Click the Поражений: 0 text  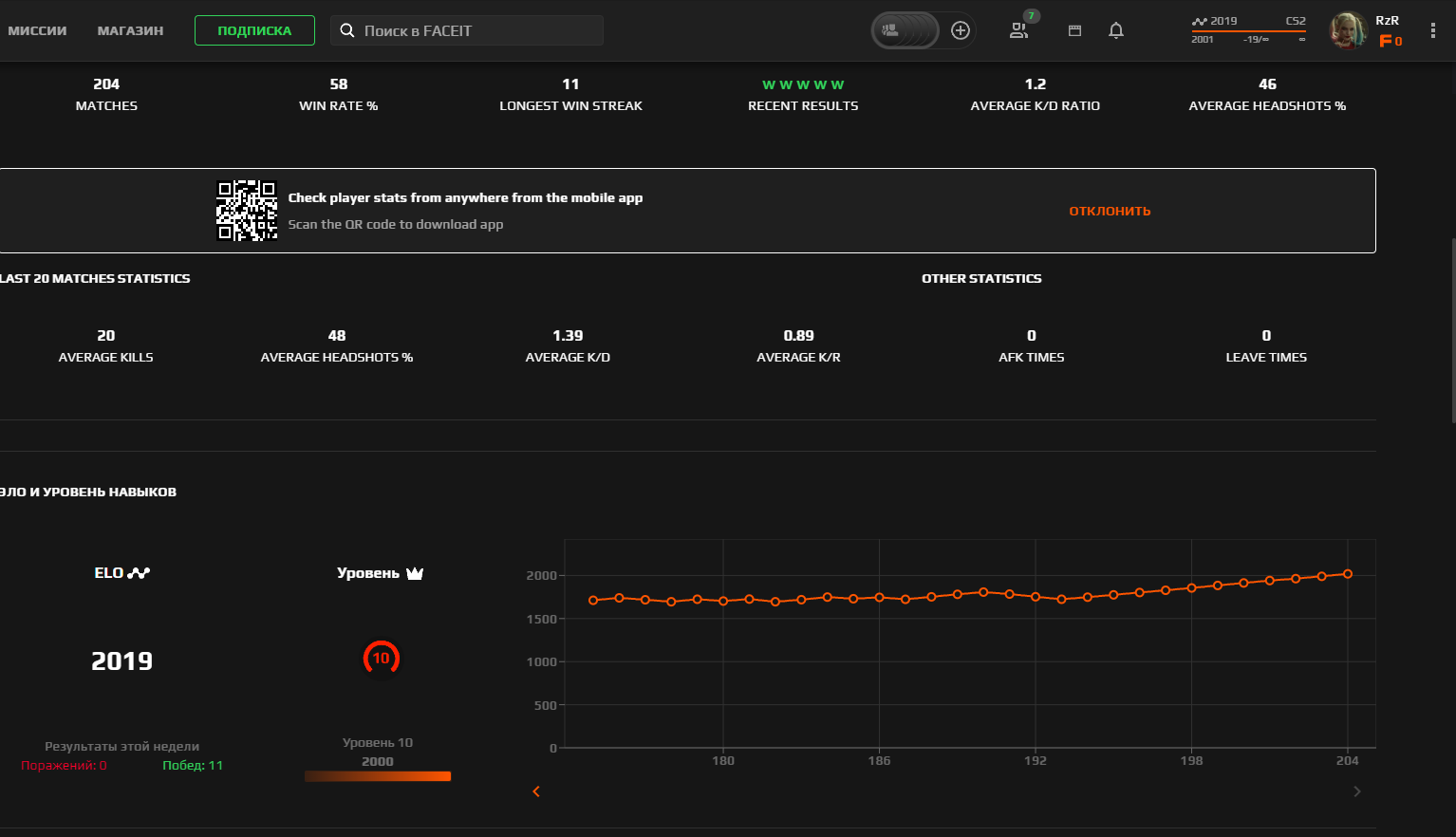[x=64, y=765]
